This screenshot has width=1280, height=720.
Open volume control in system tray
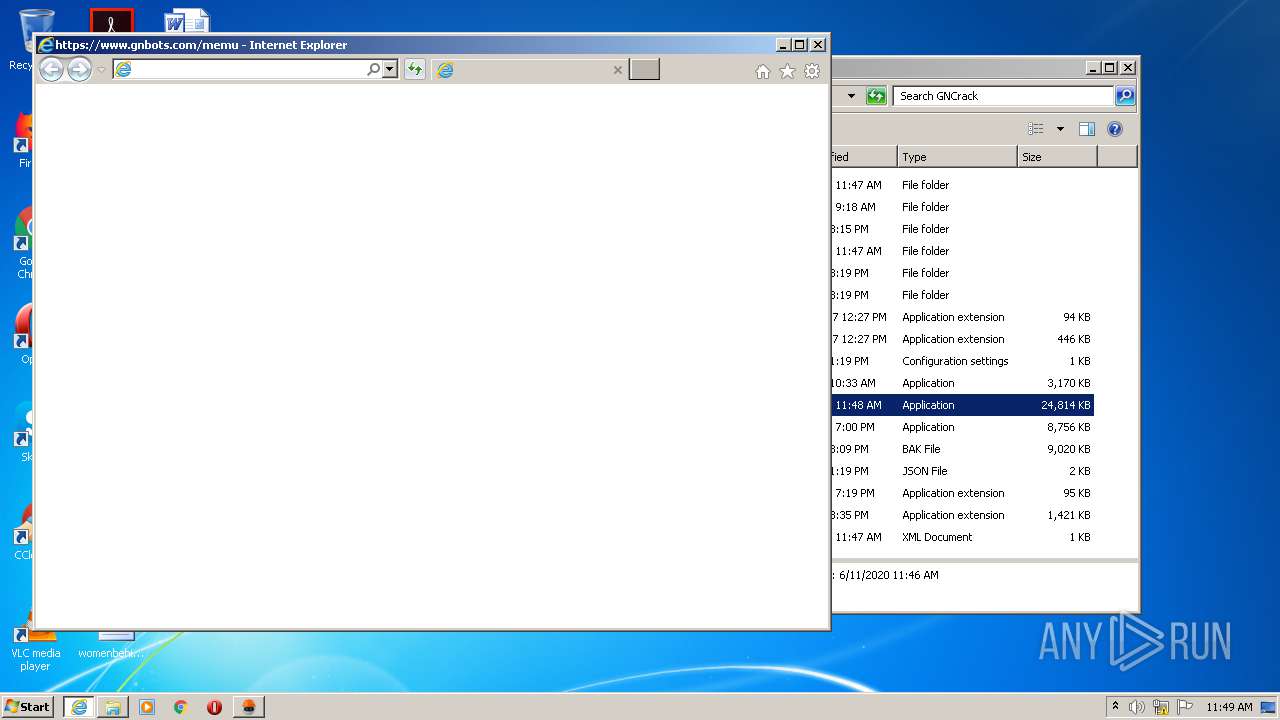click(x=1137, y=706)
